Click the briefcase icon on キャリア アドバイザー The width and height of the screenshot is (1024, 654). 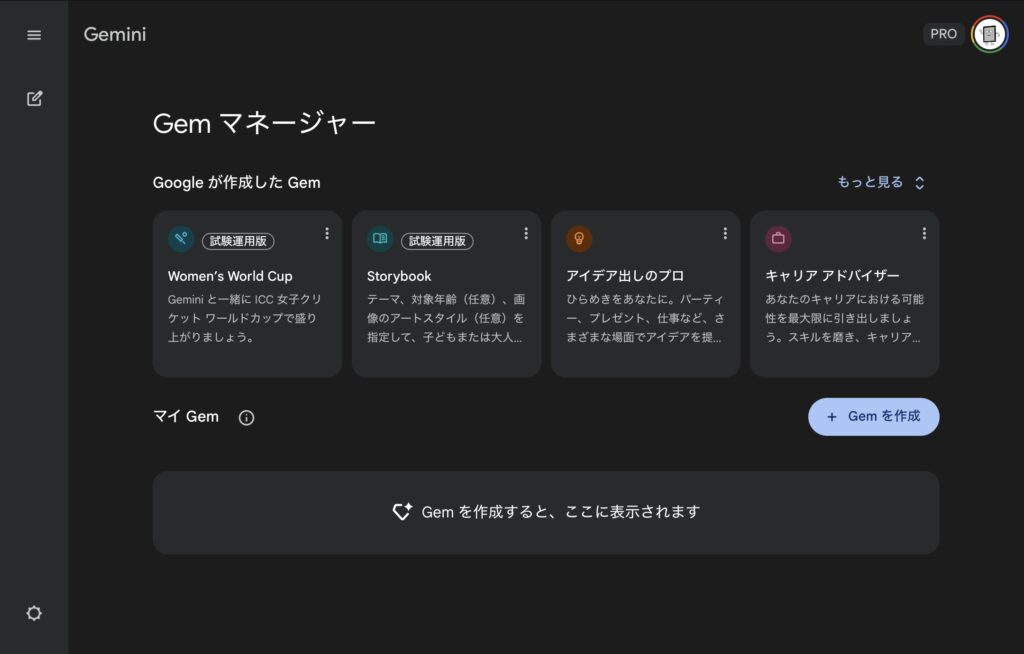point(778,239)
